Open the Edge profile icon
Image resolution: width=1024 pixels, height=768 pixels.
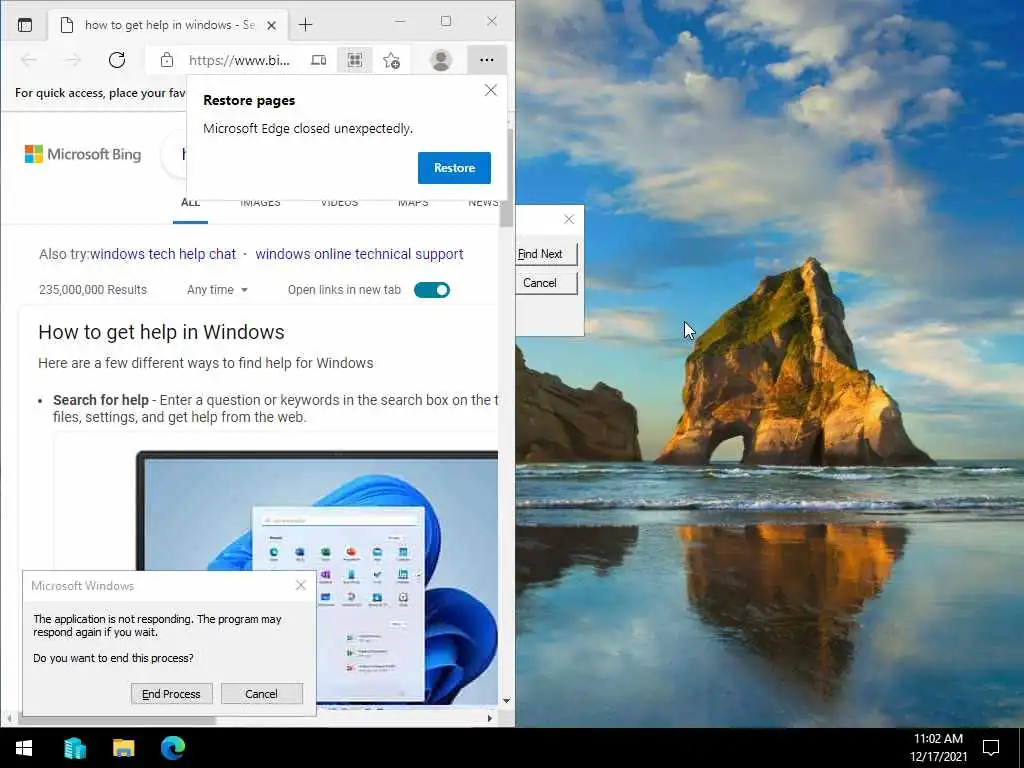(441, 60)
